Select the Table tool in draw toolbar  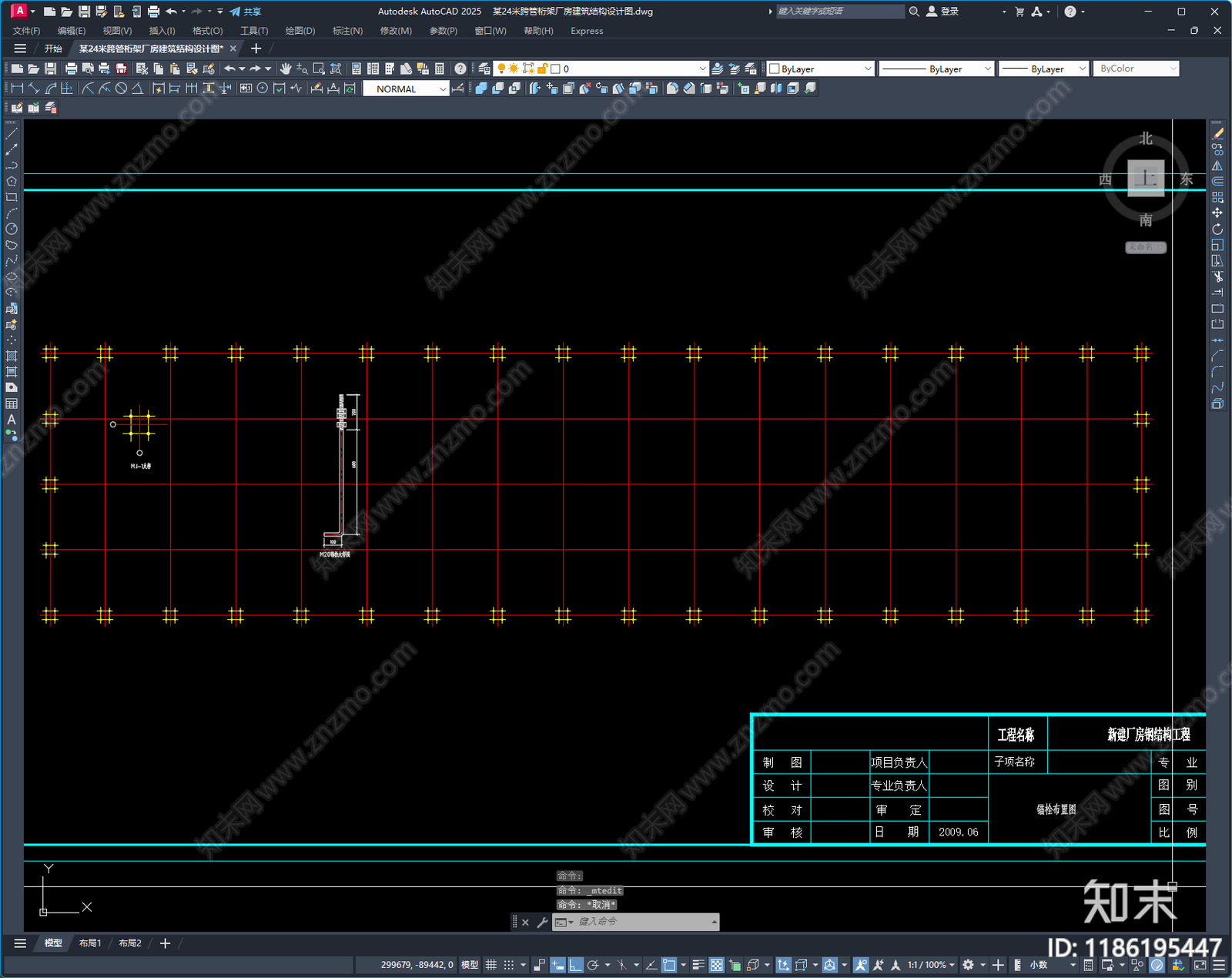point(12,404)
